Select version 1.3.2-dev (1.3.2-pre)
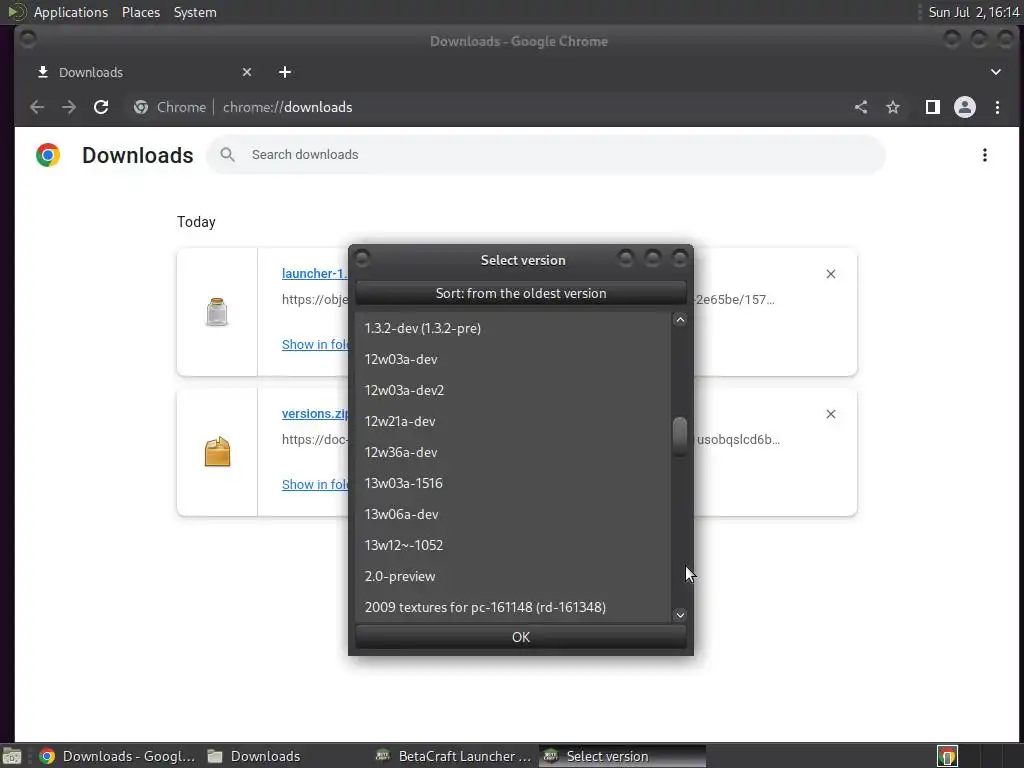The height and width of the screenshot is (768, 1024). click(513, 328)
